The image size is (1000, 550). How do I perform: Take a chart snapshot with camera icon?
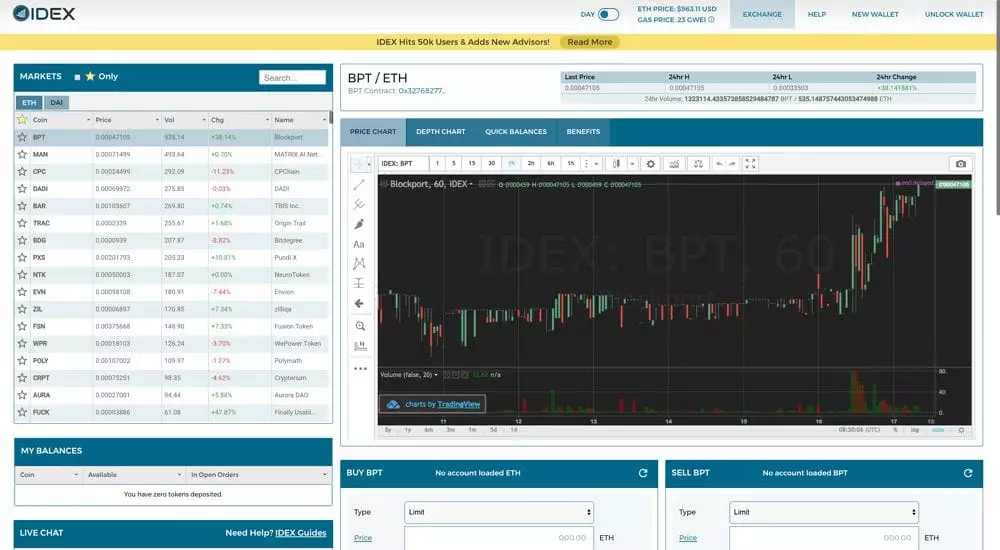pos(960,164)
